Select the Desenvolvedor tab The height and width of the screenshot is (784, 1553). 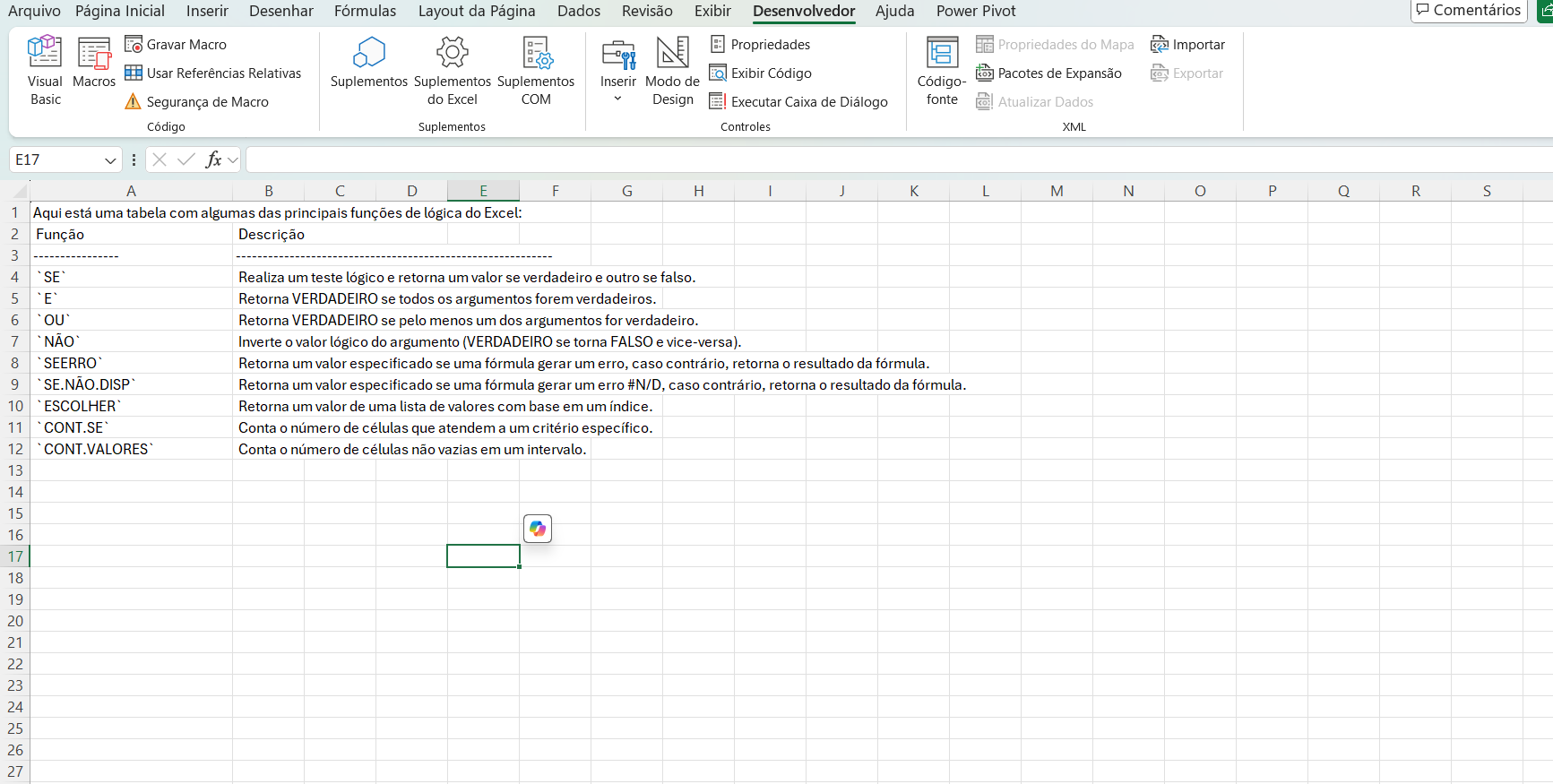coord(804,11)
